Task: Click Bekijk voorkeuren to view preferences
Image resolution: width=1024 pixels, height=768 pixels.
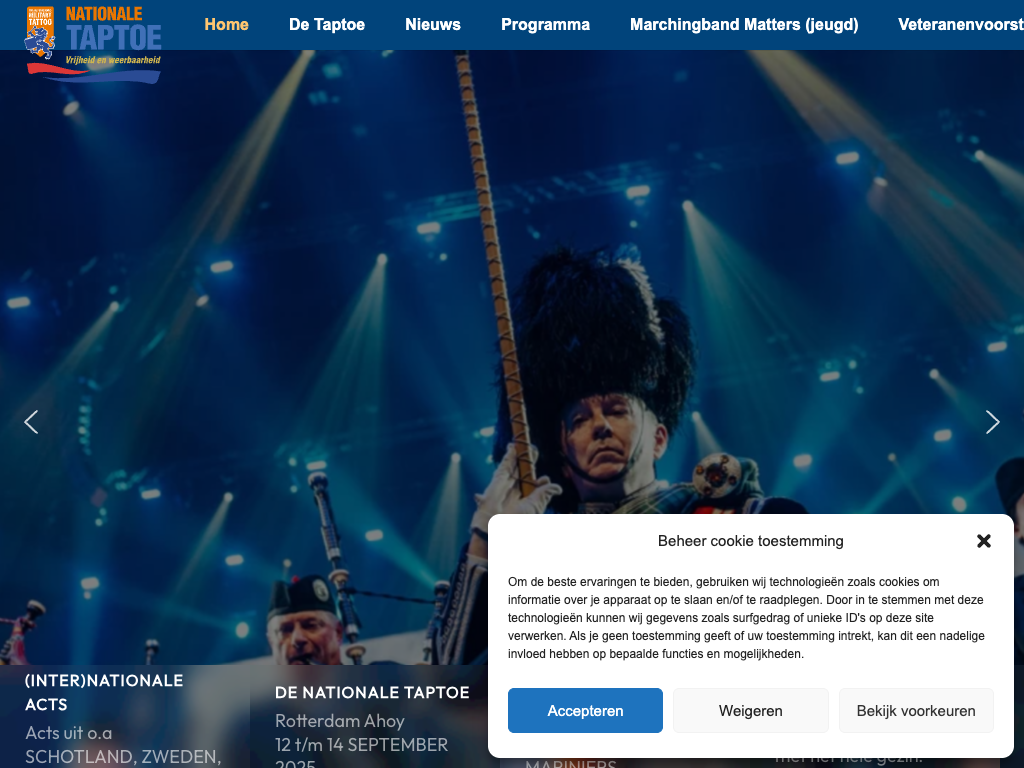Action: coord(916,711)
